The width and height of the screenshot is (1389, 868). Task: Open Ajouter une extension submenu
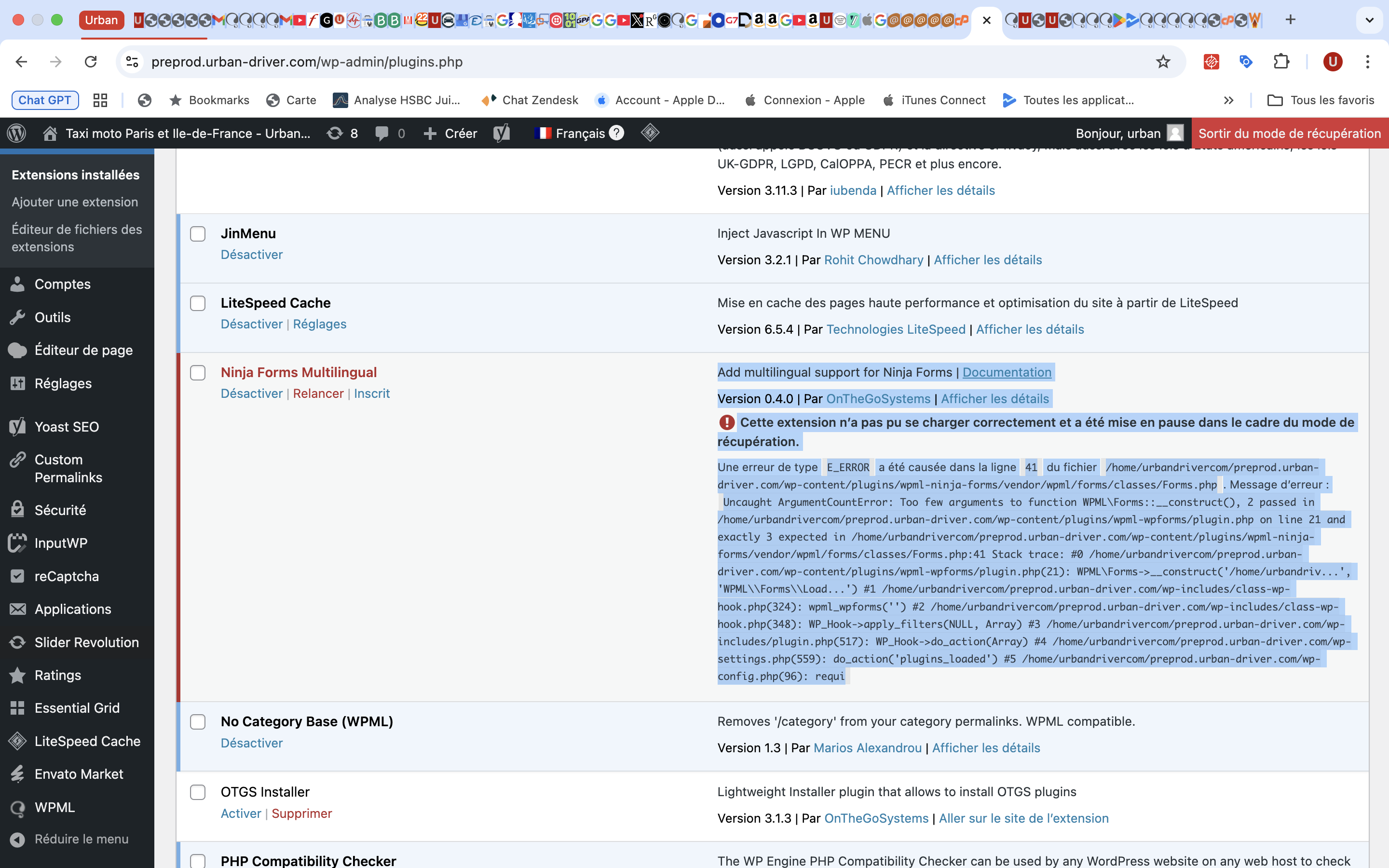point(75,202)
